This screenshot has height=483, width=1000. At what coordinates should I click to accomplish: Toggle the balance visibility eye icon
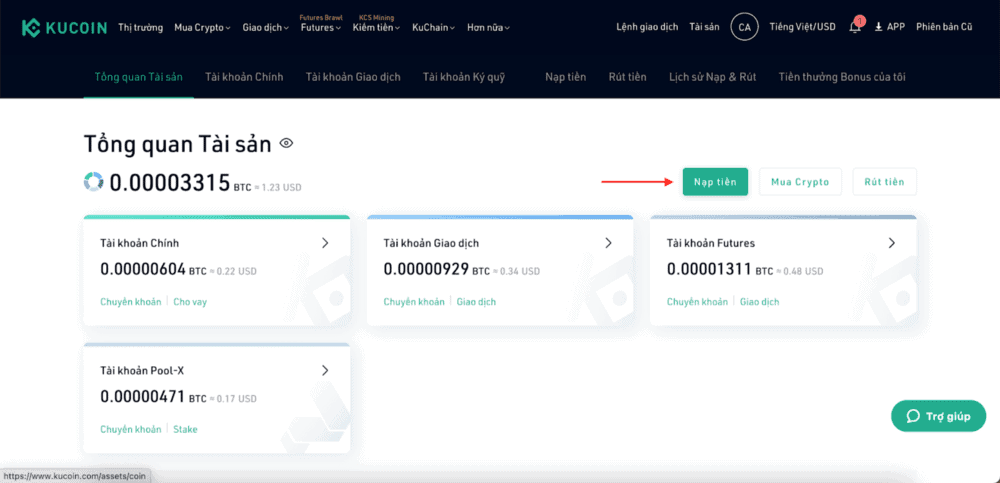point(286,144)
